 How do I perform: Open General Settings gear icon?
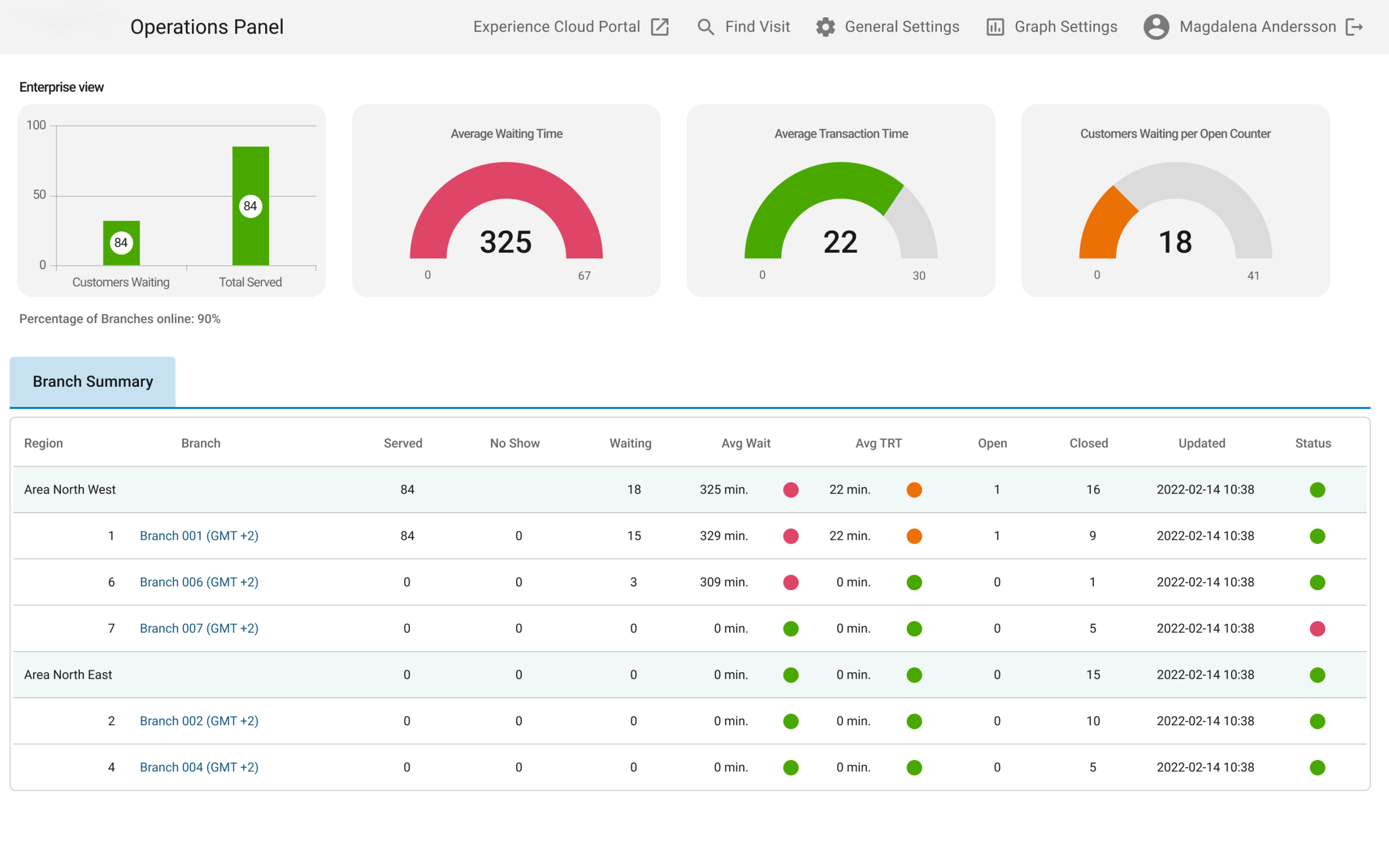(x=825, y=27)
